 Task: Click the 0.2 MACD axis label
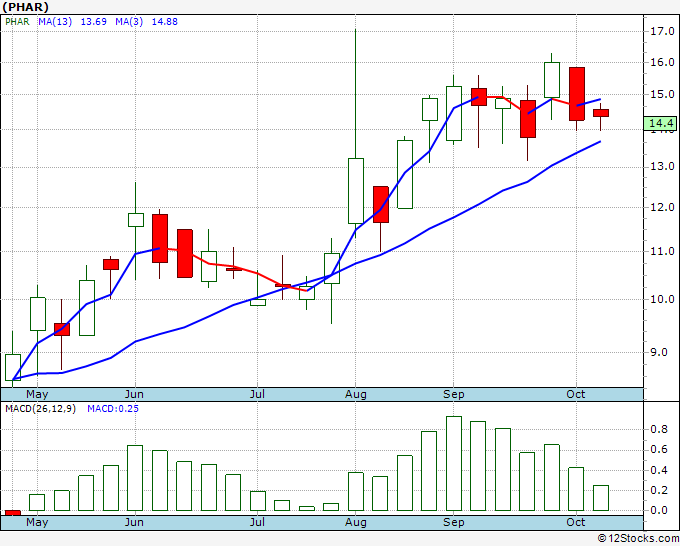(x=659, y=490)
